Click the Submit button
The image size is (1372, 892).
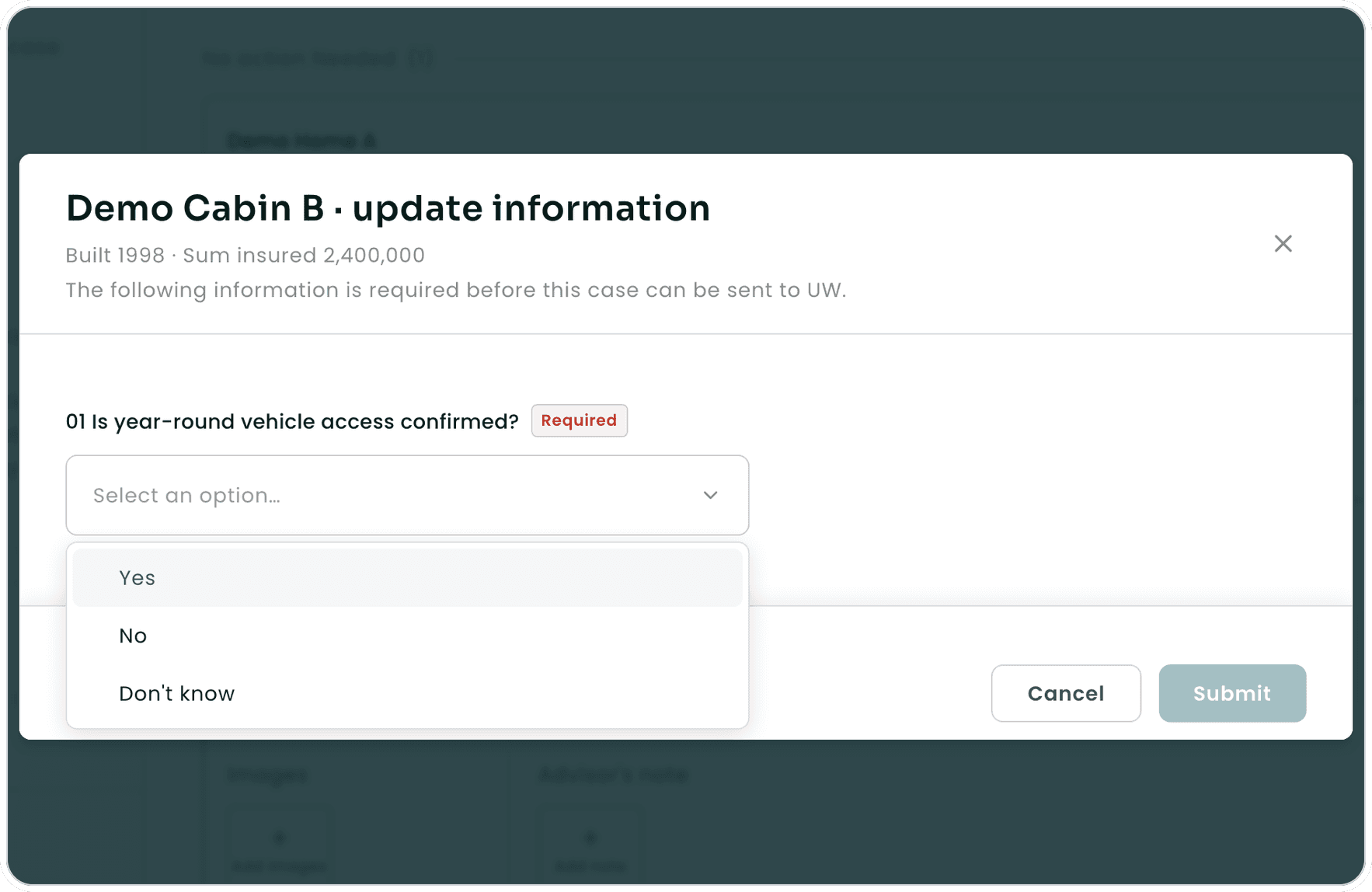click(1232, 693)
